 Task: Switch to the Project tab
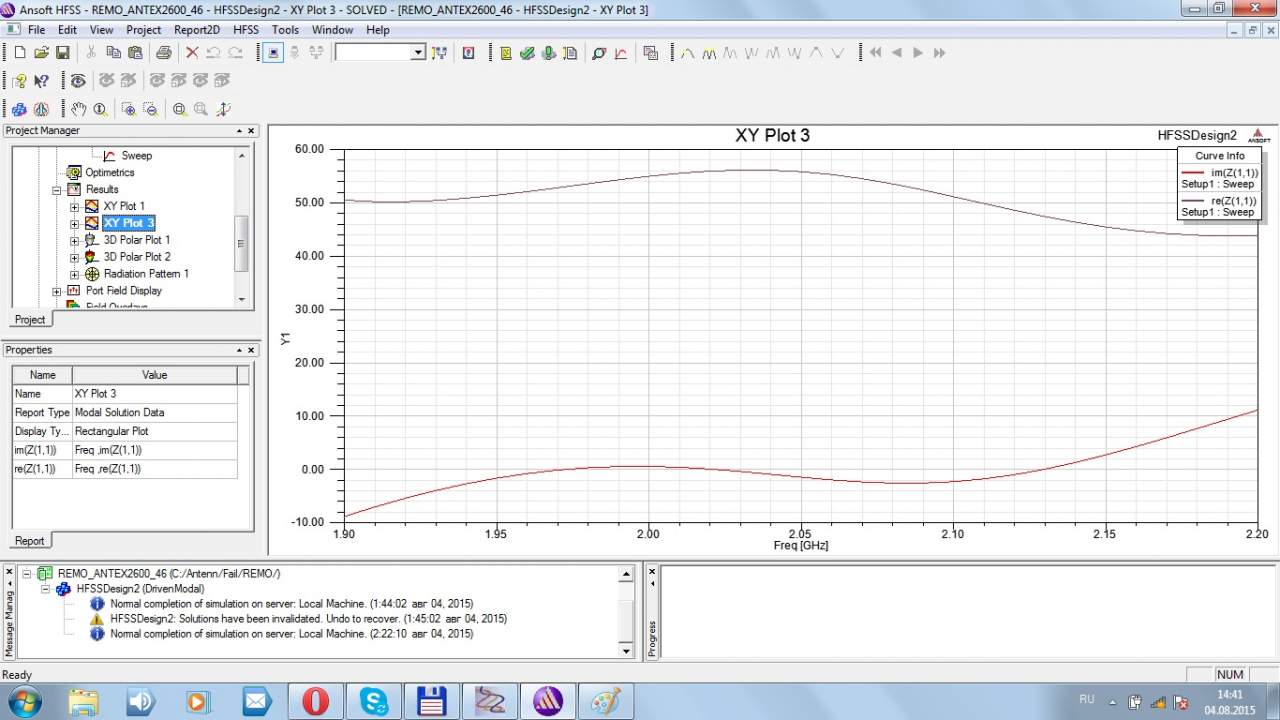coord(30,319)
